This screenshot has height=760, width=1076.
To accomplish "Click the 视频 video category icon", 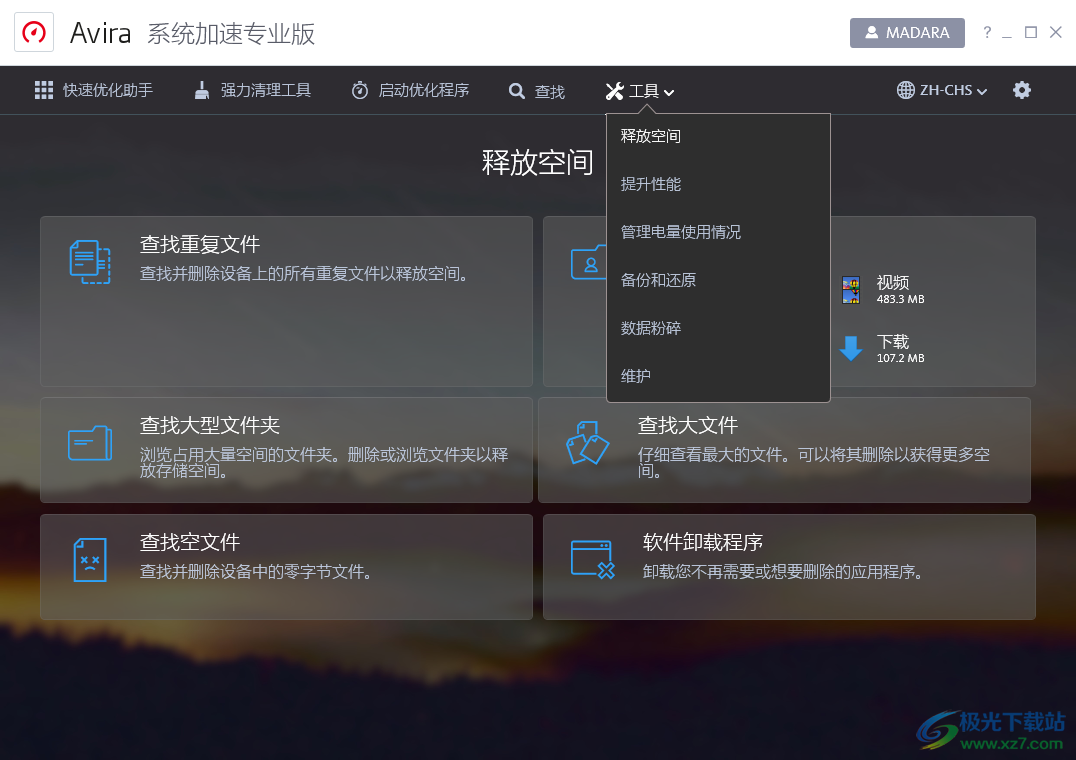I will coord(851,291).
